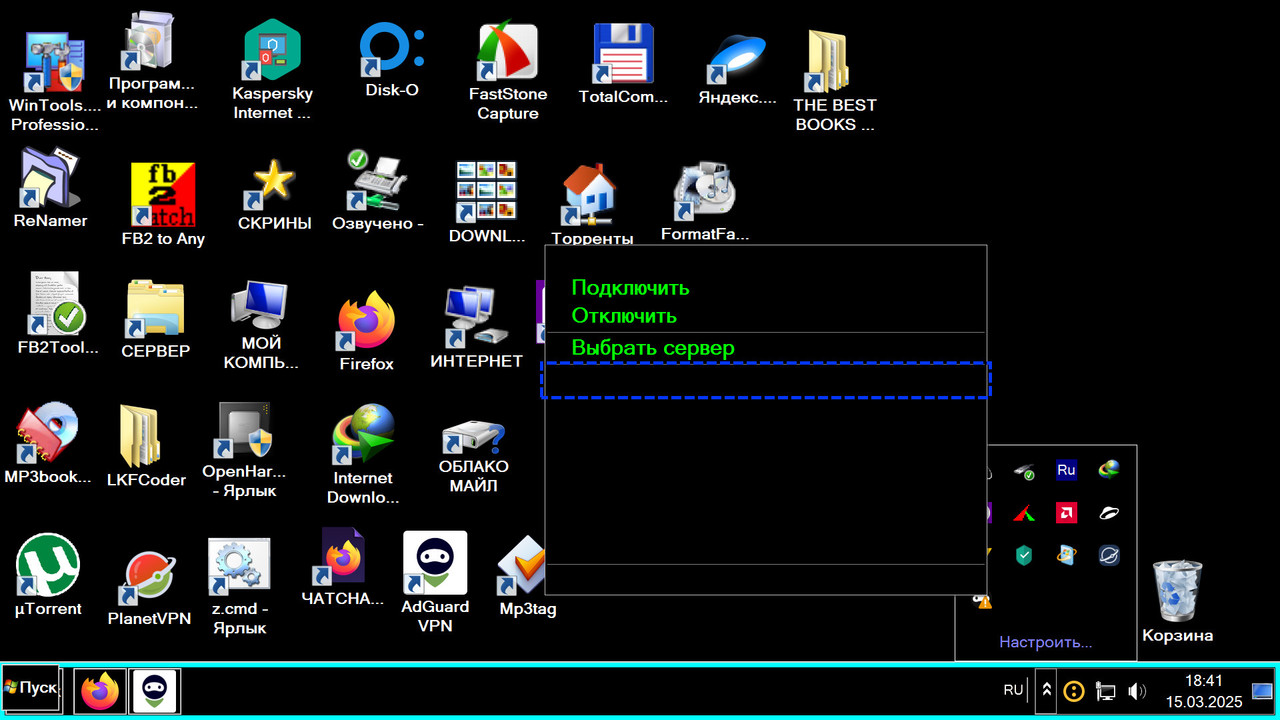1280x720 pixels.
Task: Select the Озвучено shortcut icon
Action: pos(377,190)
